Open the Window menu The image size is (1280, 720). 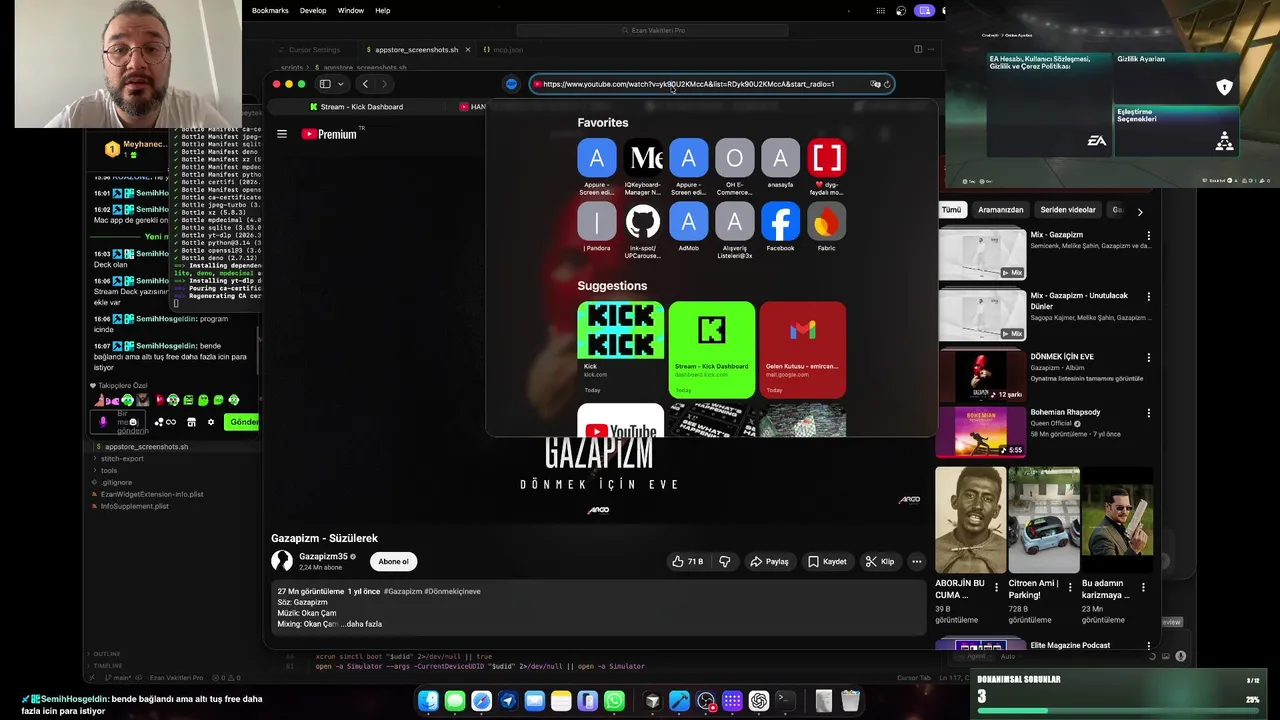(350, 10)
